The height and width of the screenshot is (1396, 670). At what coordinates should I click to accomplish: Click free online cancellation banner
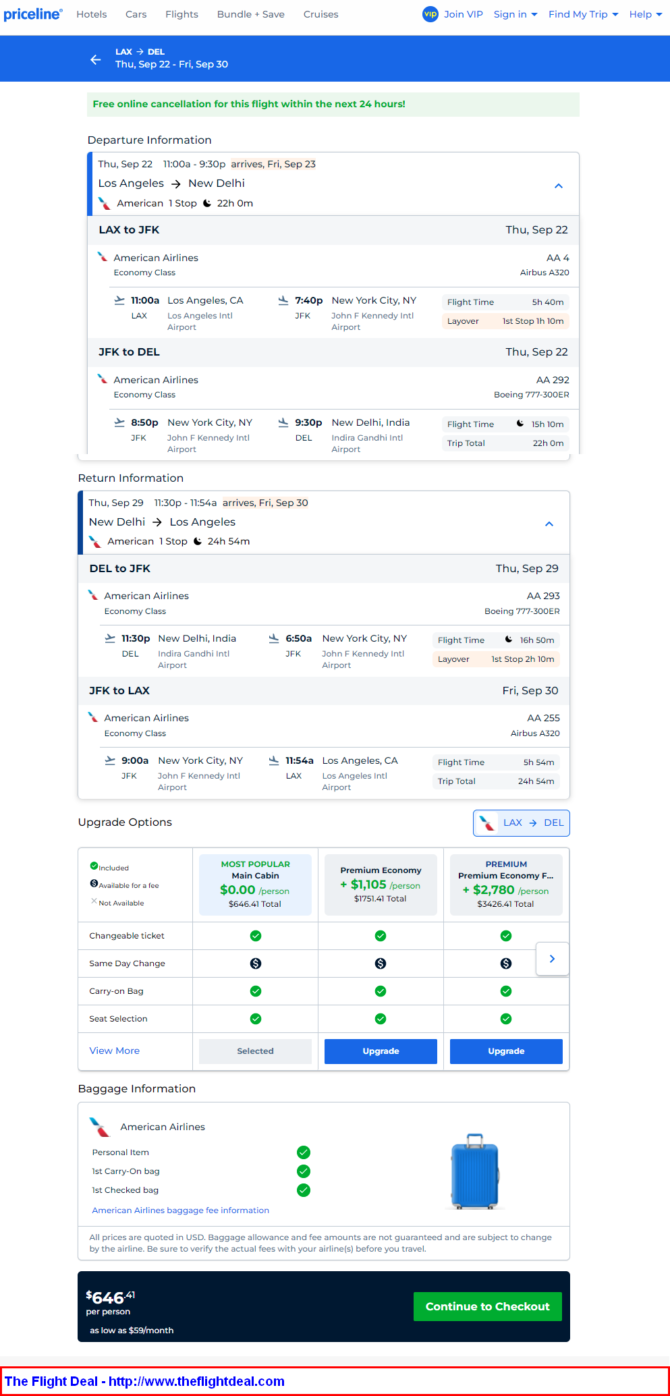(x=333, y=104)
